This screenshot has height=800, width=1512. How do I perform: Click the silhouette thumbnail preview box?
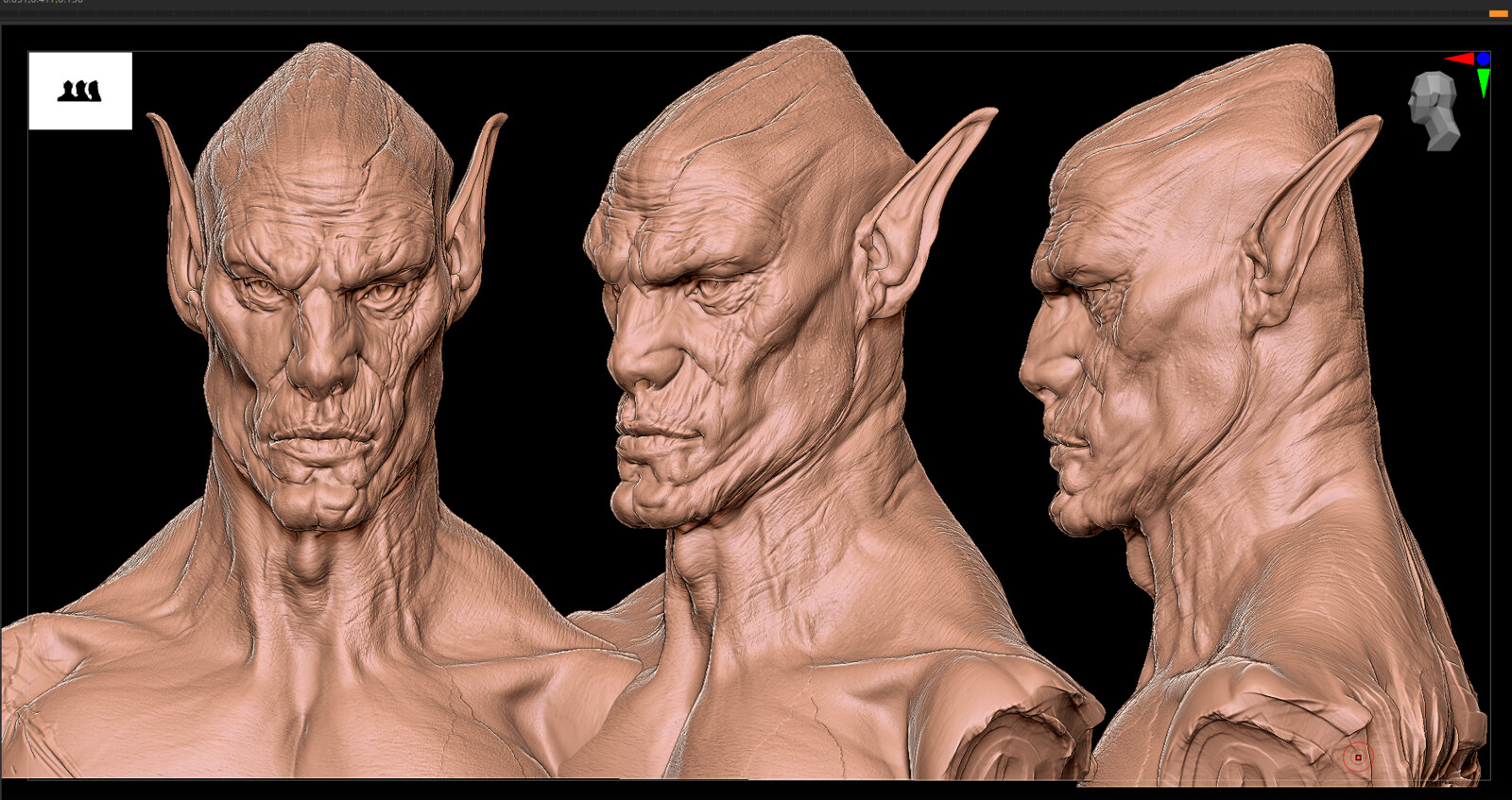point(80,91)
